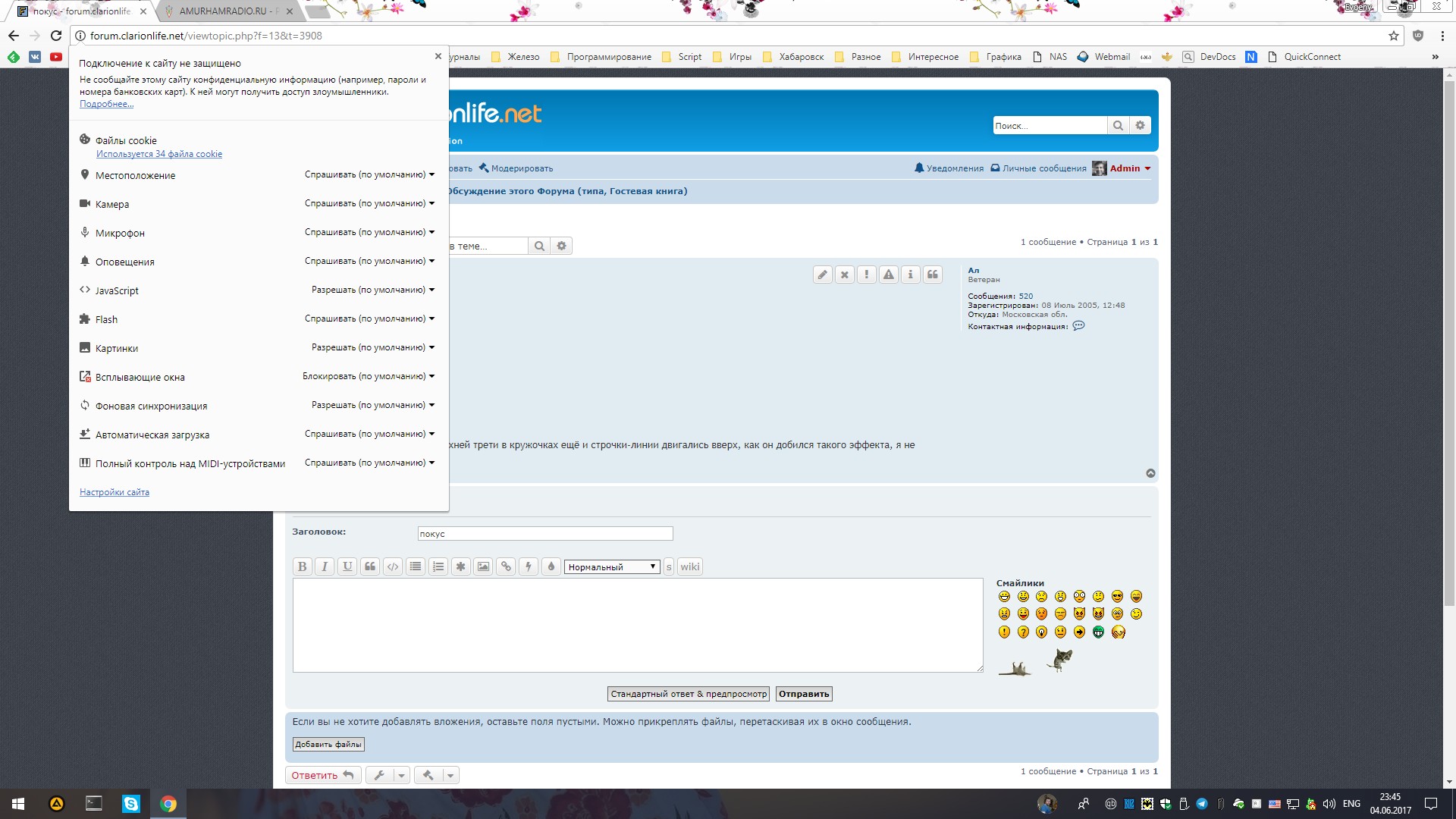Click the italic formatting button
Viewport: 1456px width, 819px height.
coord(325,566)
